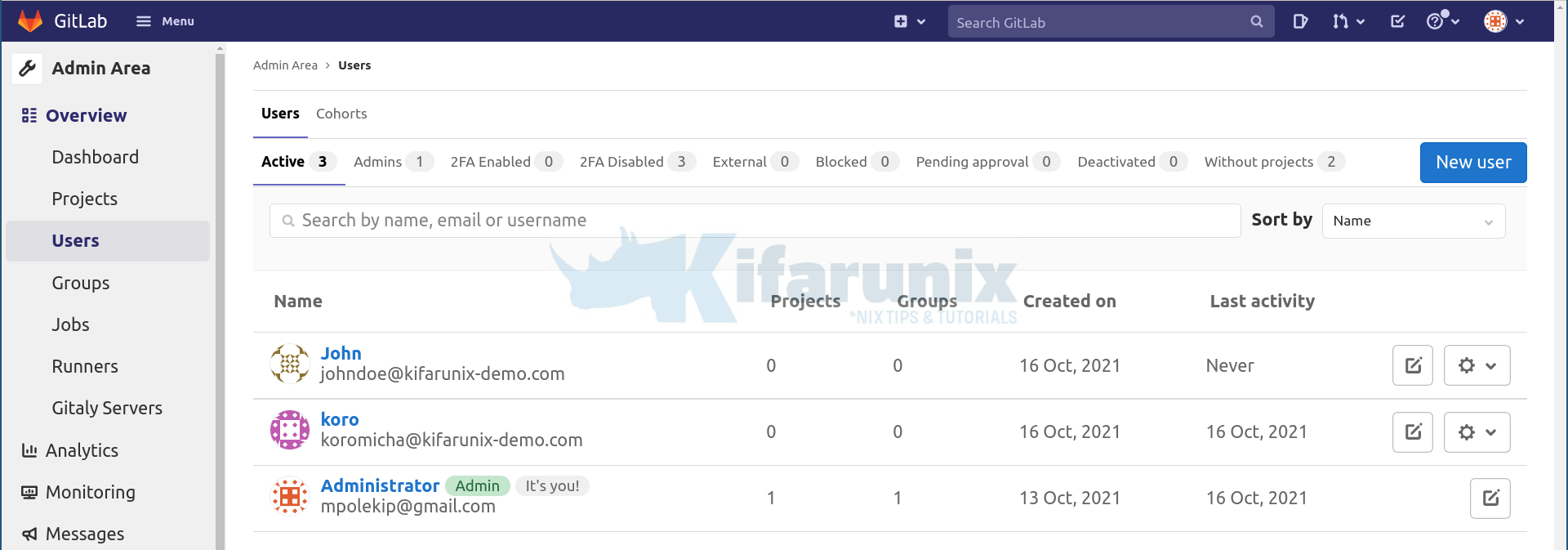Expand the gear actions dropdown for John
1568x550 pixels.
click(1477, 365)
